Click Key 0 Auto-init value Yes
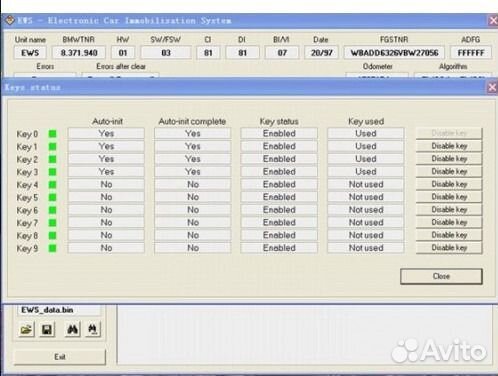498x376 pixels. coord(106,133)
